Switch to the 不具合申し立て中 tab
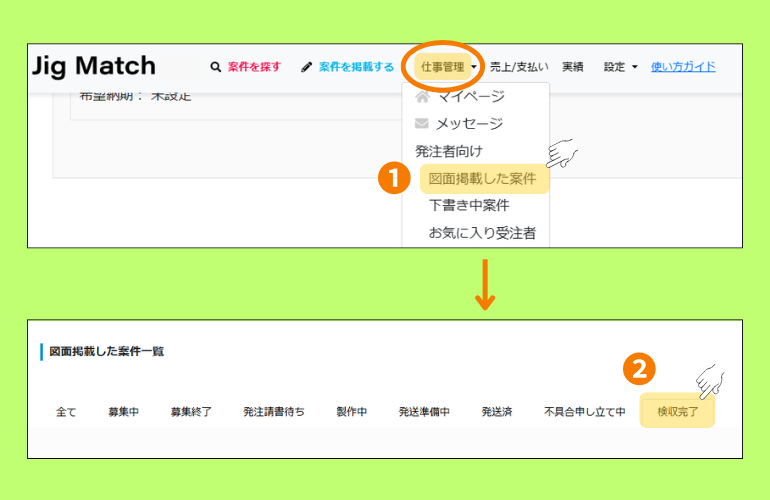The width and height of the screenshot is (770, 500). pyautogui.click(x=584, y=412)
